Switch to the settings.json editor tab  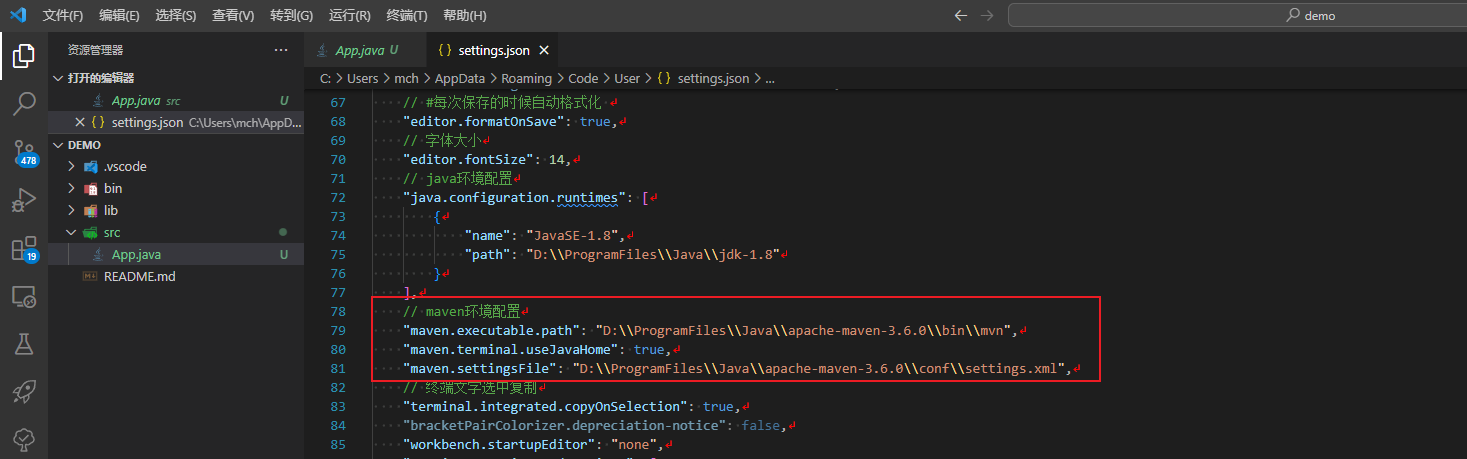click(491, 50)
